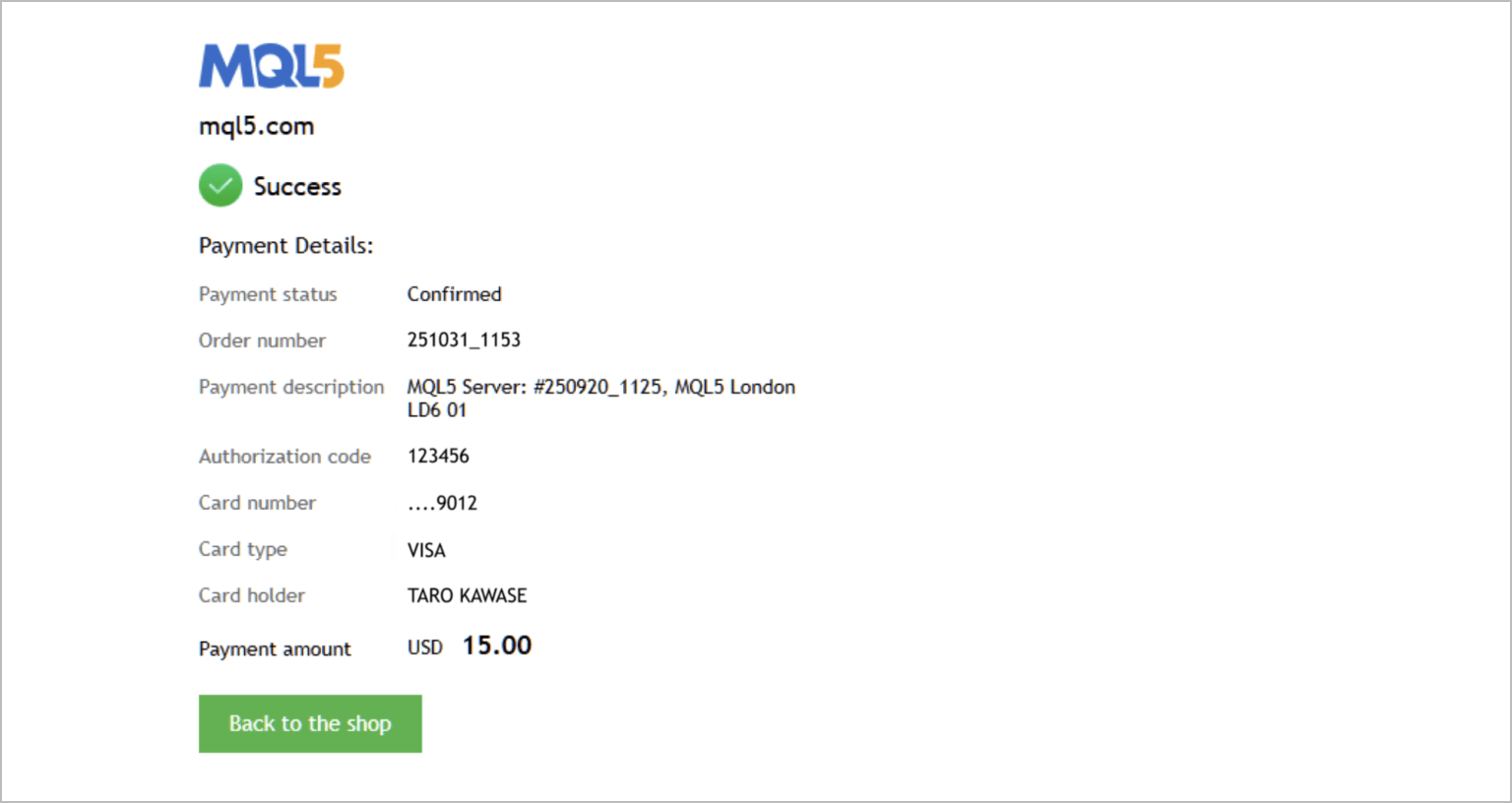Screen dimensions: 1512x803
Task: Click the Success status text
Action: coord(297,186)
